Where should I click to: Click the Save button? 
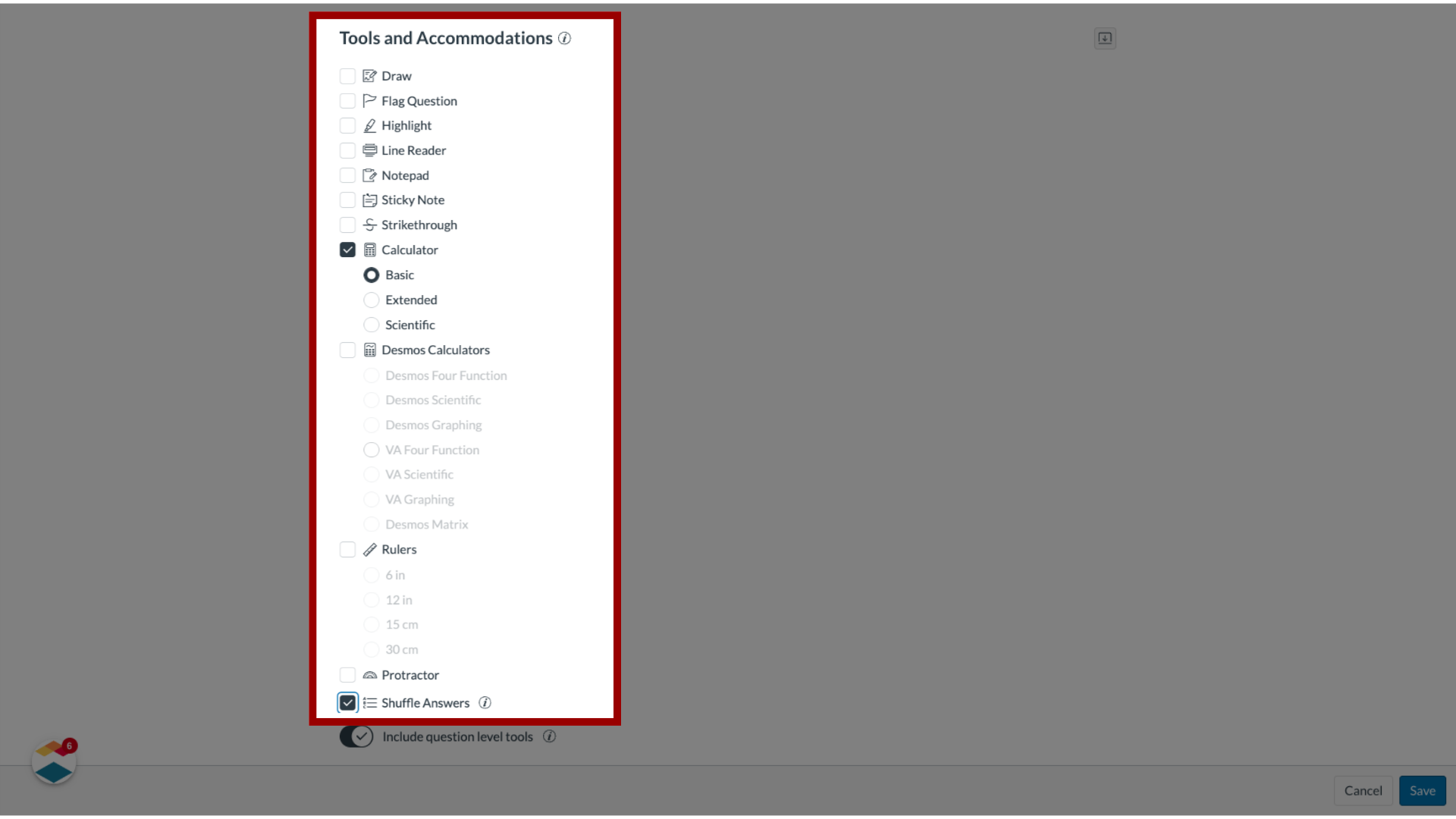click(1422, 789)
